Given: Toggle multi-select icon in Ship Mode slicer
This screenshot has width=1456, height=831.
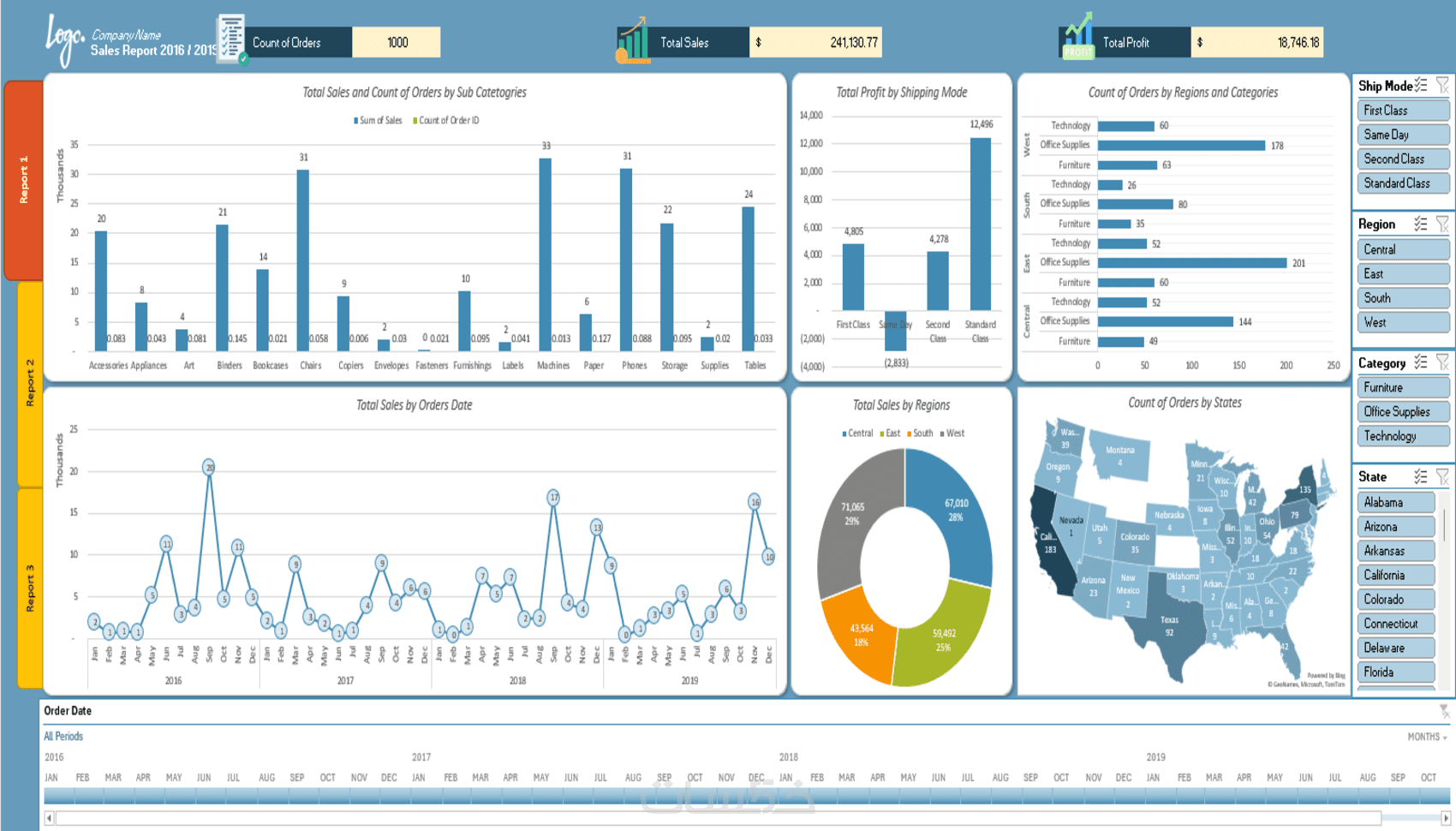Looking at the screenshot, I should click(1421, 85).
